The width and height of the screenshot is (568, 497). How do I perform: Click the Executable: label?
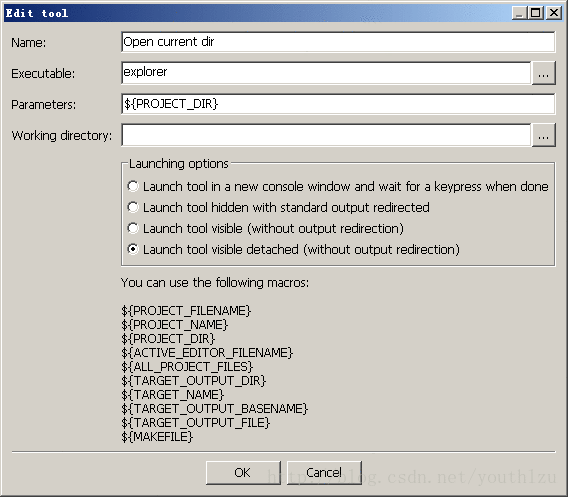(x=43, y=74)
